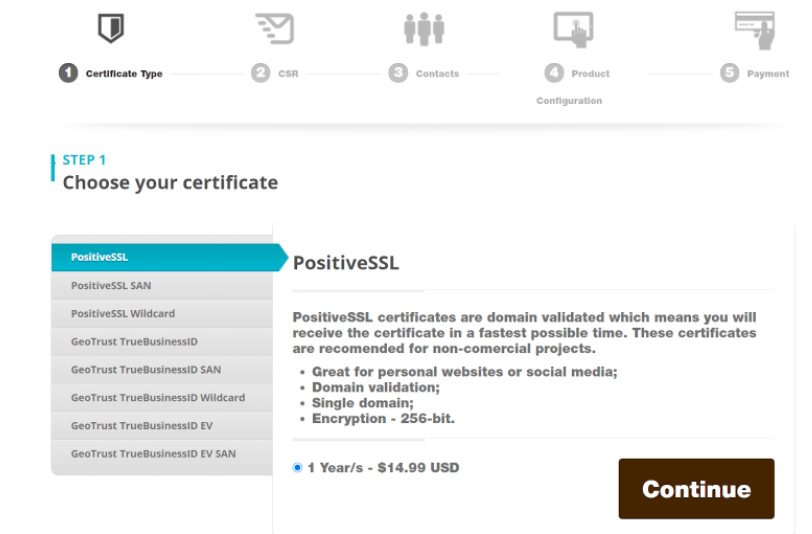Select the PositiveSSL certificate tab
The image size is (812, 534).
coord(160,257)
